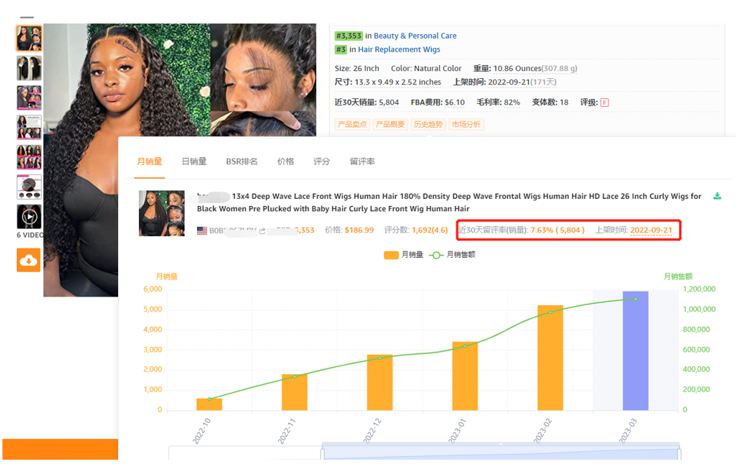Click the orange bar at the bottom left
Screen dimensions: 751x471
[x=60, y=449]
